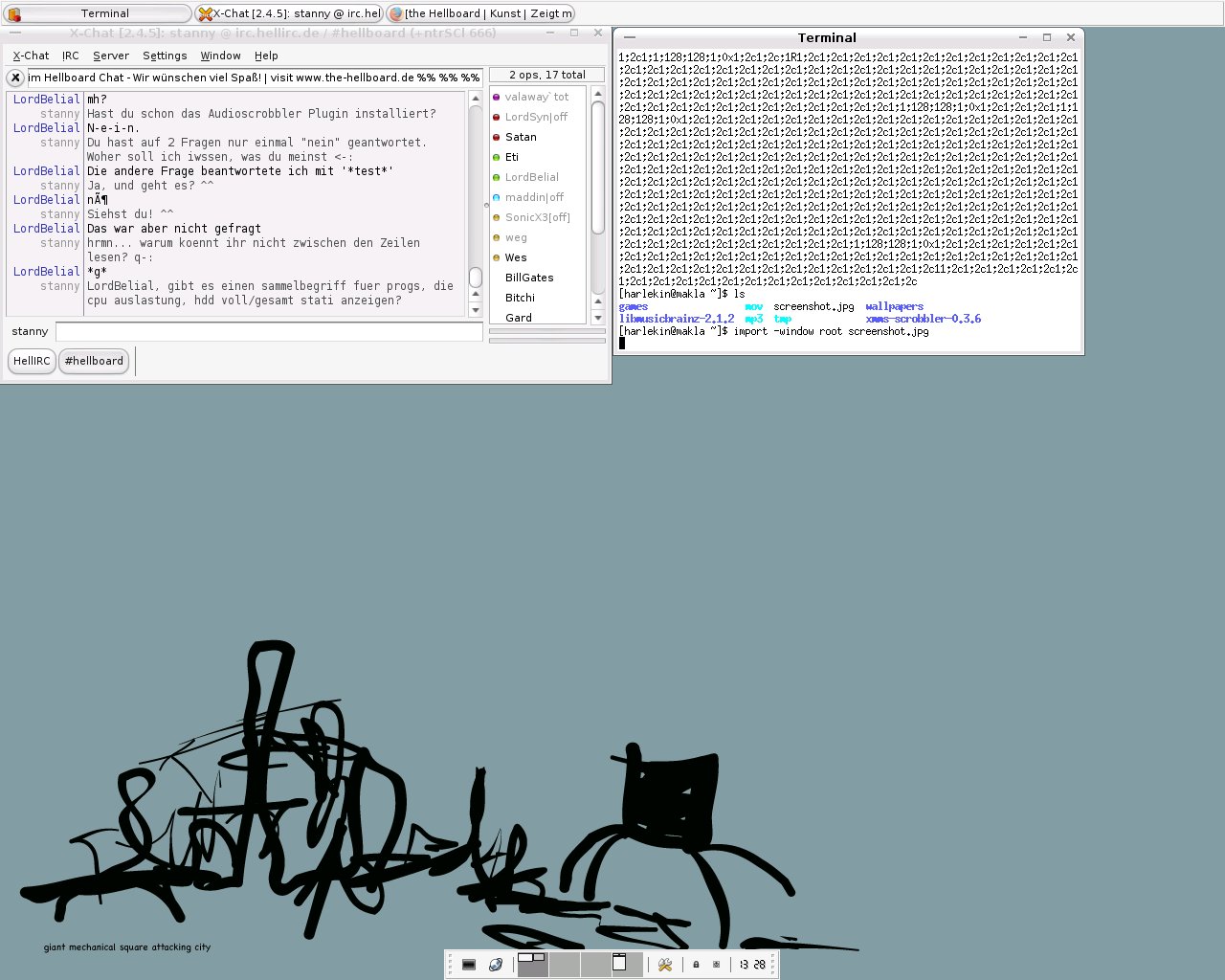Select user SonicX3[off] in the user list
The height and width of the screenshot is (980, 1225).
538,217
